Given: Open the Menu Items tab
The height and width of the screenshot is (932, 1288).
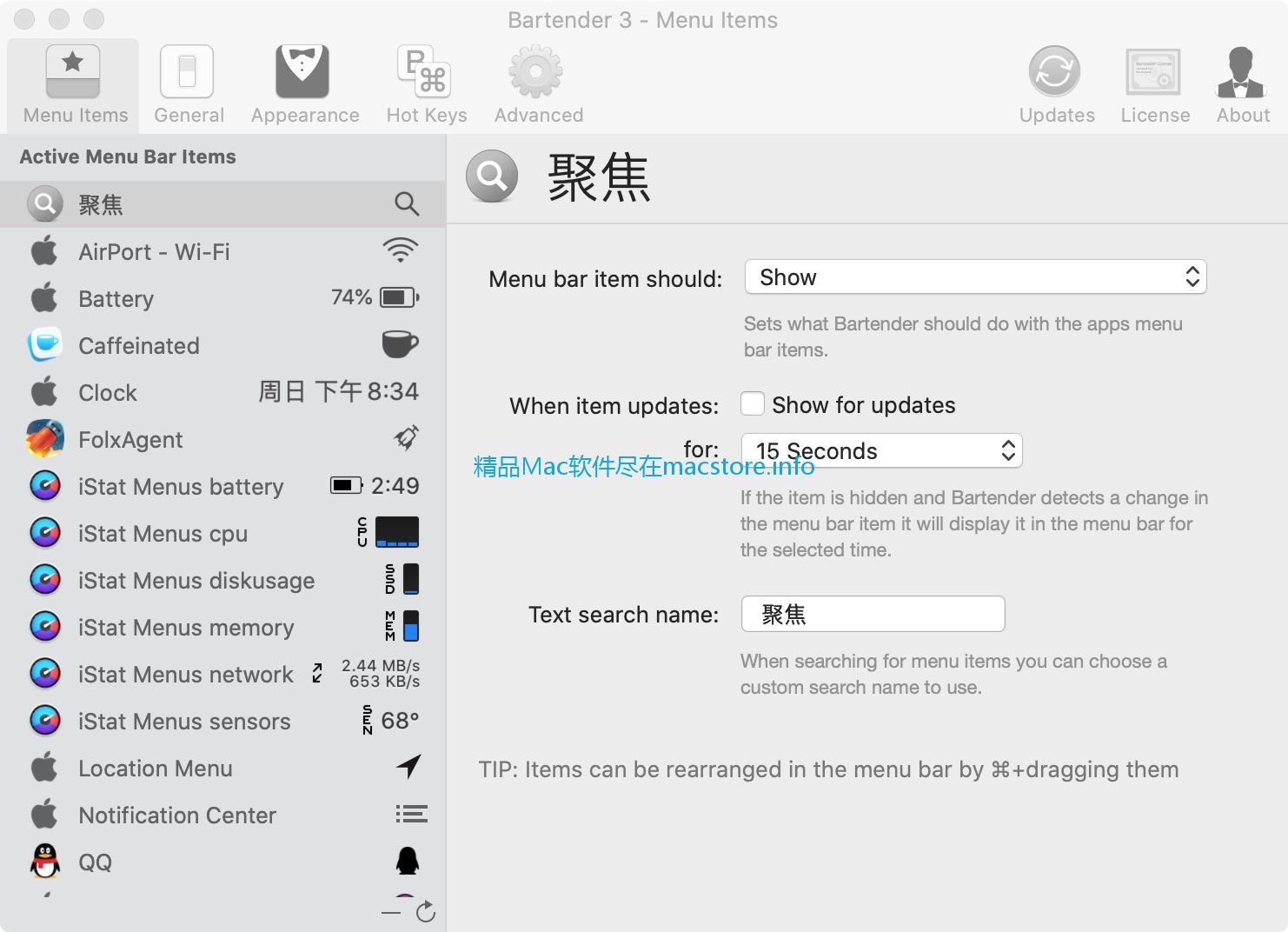Looking at the screenshot, I should (74, 85).
